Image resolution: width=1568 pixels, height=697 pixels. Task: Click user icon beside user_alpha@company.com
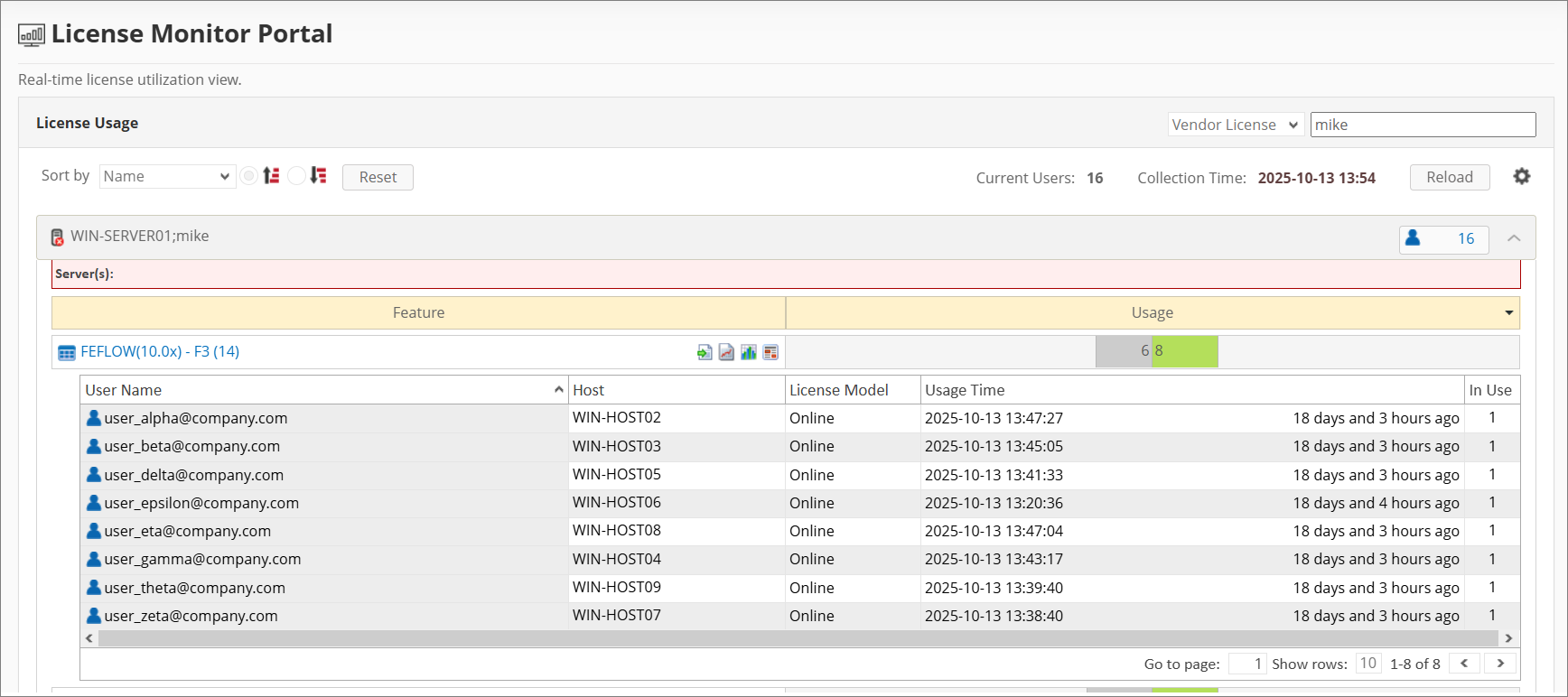tap(94, 418)
